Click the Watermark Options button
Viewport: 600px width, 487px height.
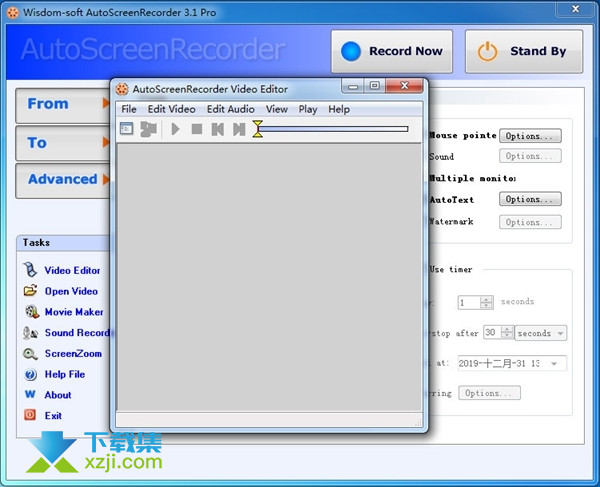(530, 222)
